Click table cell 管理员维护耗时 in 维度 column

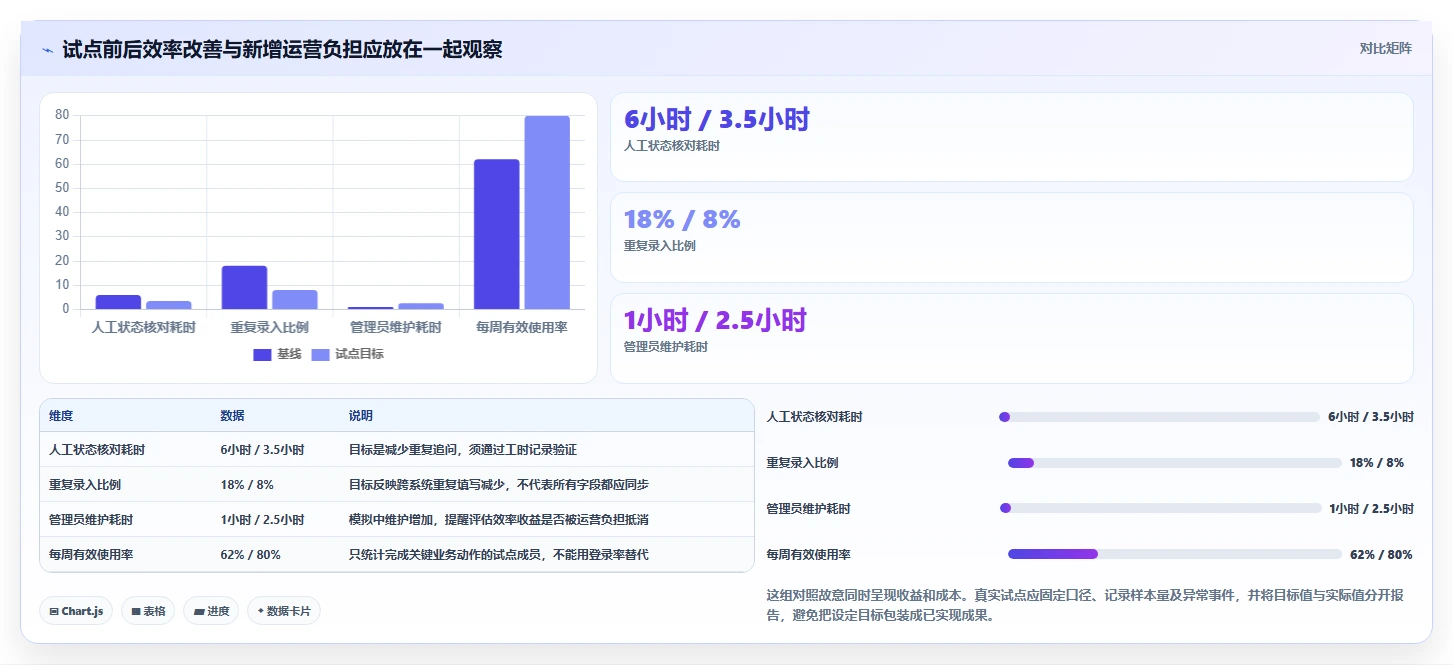91,520
